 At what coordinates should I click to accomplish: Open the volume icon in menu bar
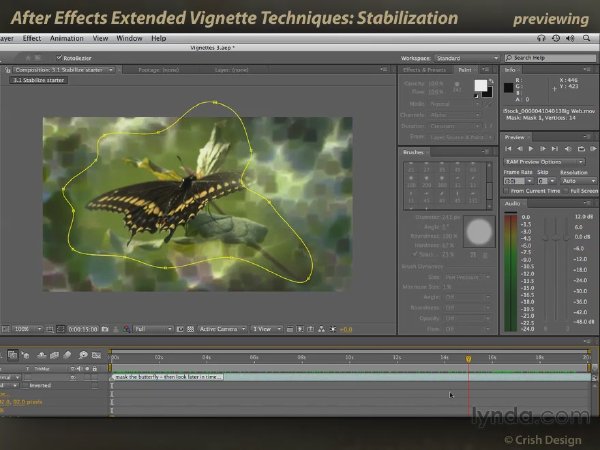(x=570, y=38)
